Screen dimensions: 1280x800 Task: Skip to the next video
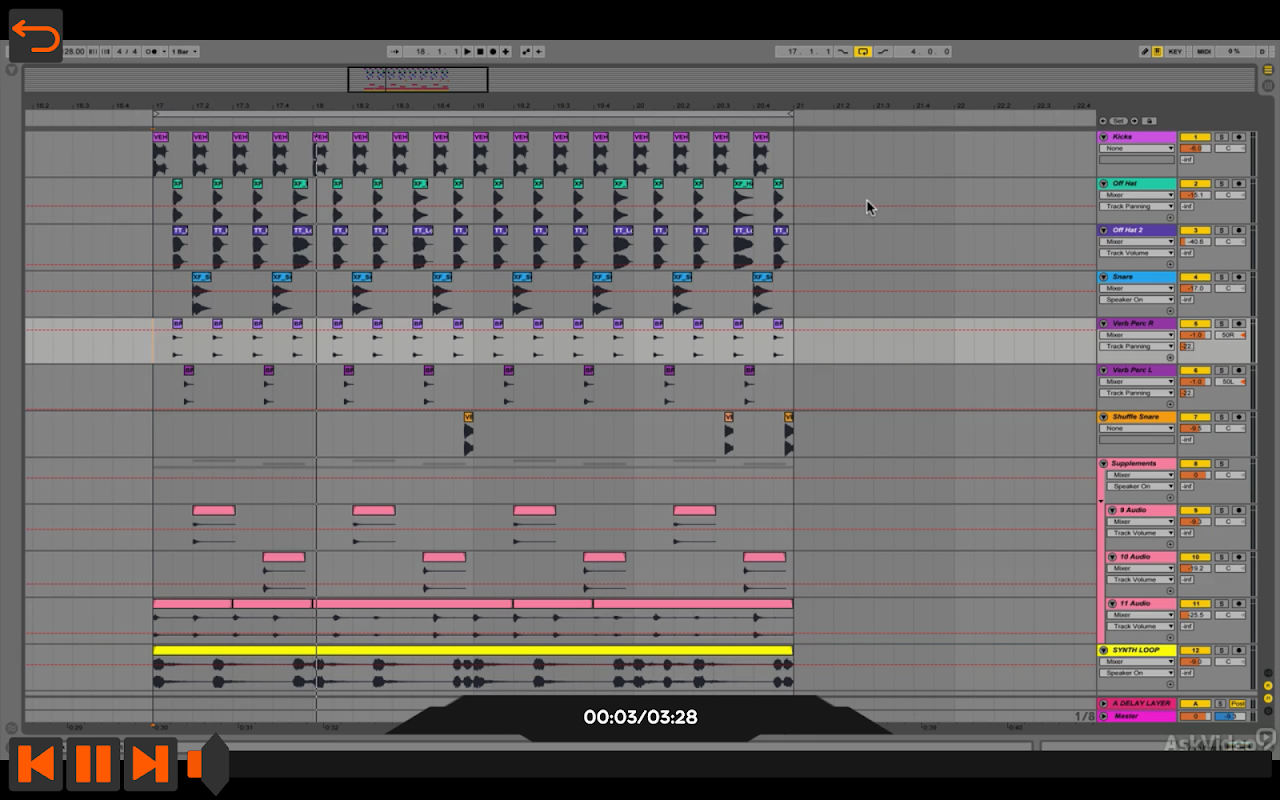pyautogui.click(x=150, y=764)
